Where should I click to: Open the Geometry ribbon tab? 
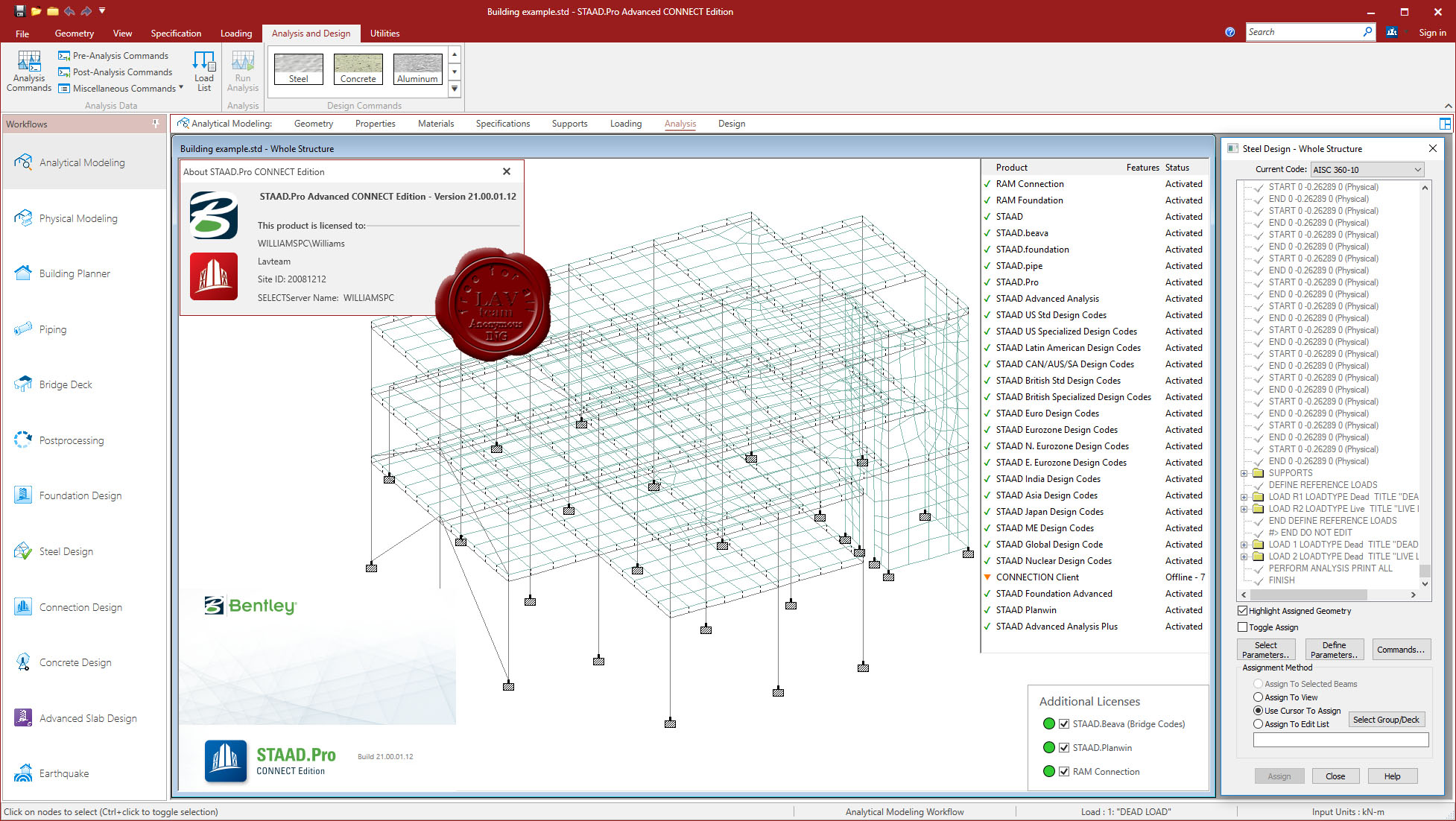click(75, 34)
